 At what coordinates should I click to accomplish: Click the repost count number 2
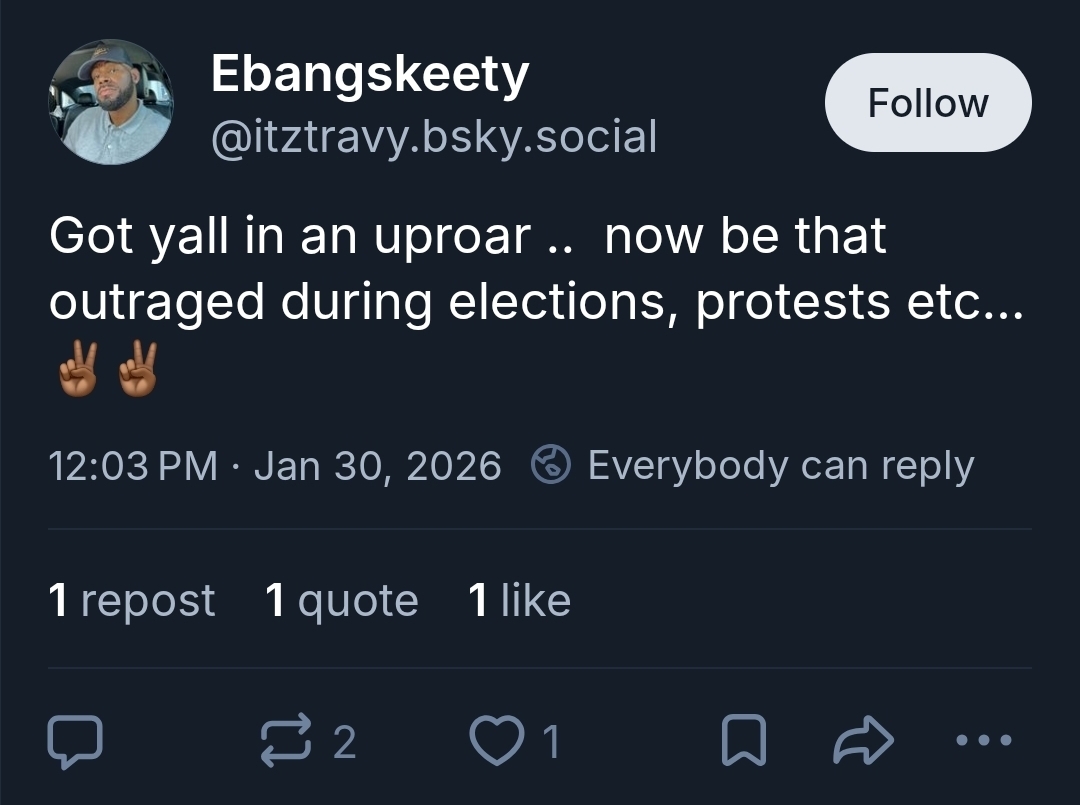[343, 742]
